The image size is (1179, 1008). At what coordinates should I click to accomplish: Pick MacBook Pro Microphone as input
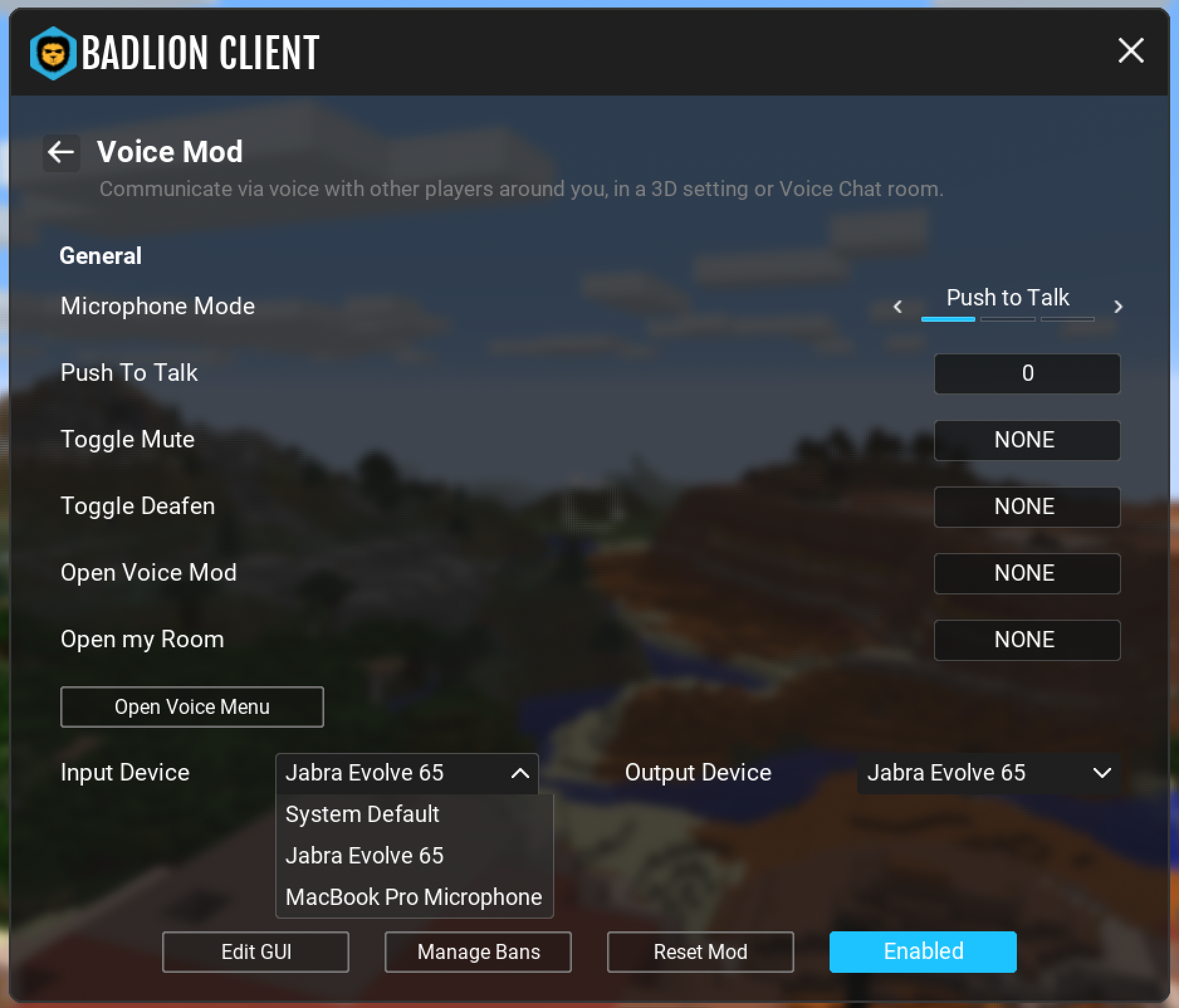[414, 897]
